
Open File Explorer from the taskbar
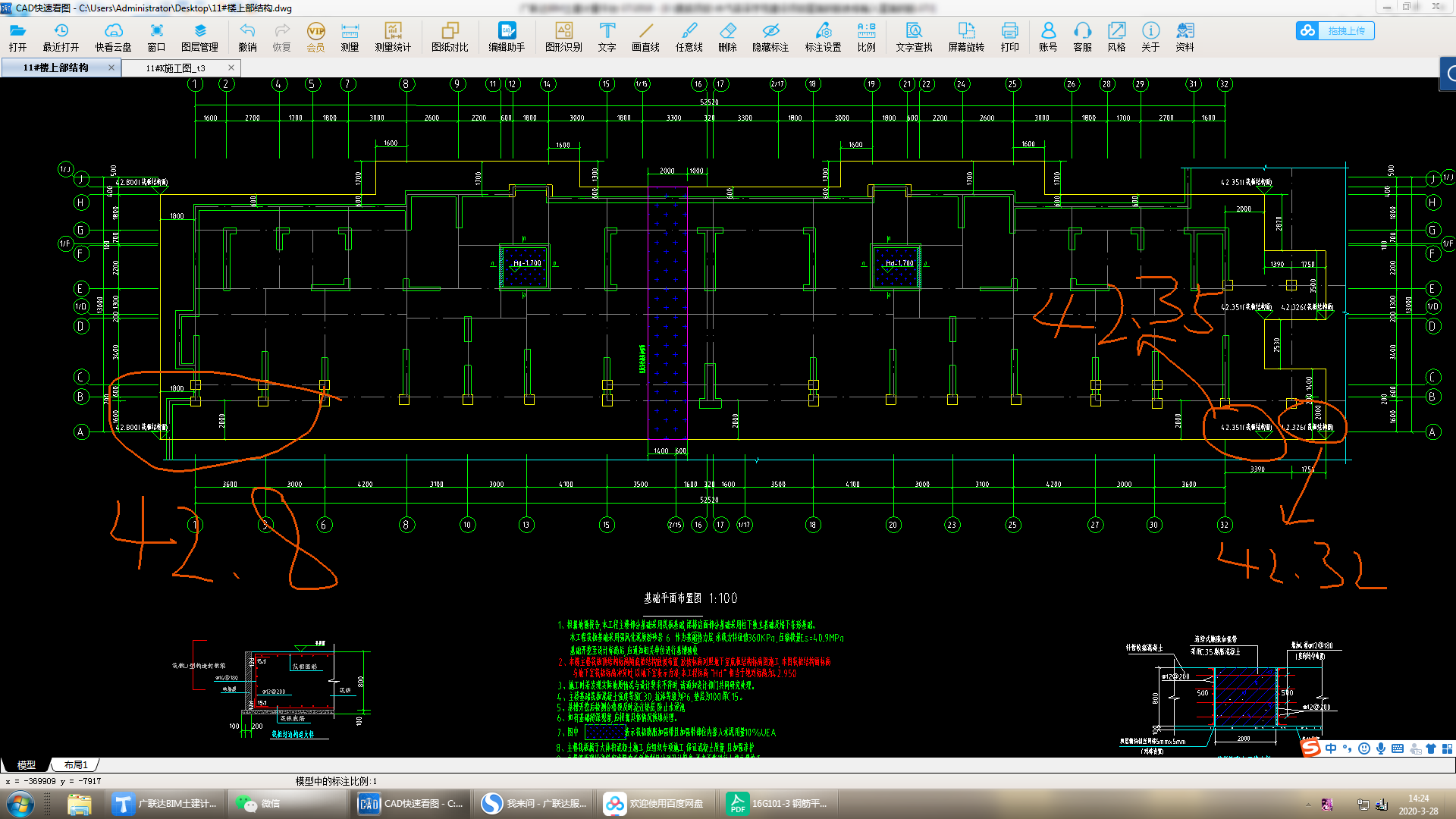(x=79, y=803)
